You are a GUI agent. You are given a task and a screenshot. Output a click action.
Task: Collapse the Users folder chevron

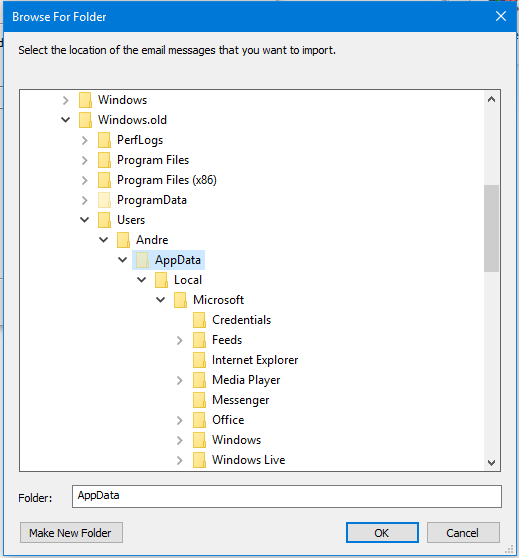[84, 220]
